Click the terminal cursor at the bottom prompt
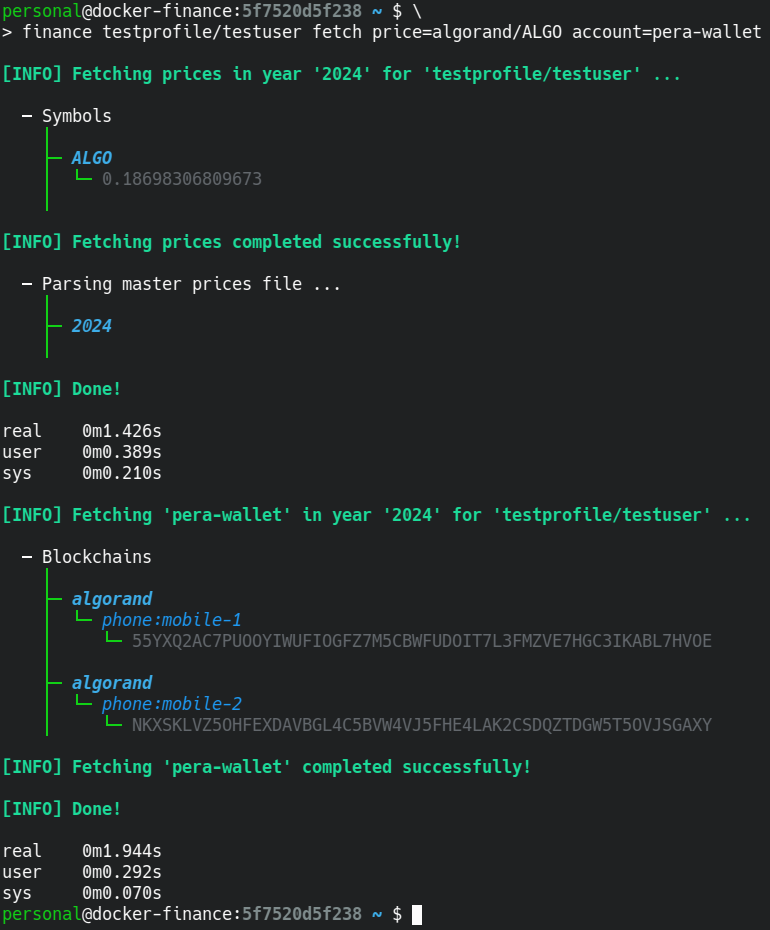 (x=417, y=914)
